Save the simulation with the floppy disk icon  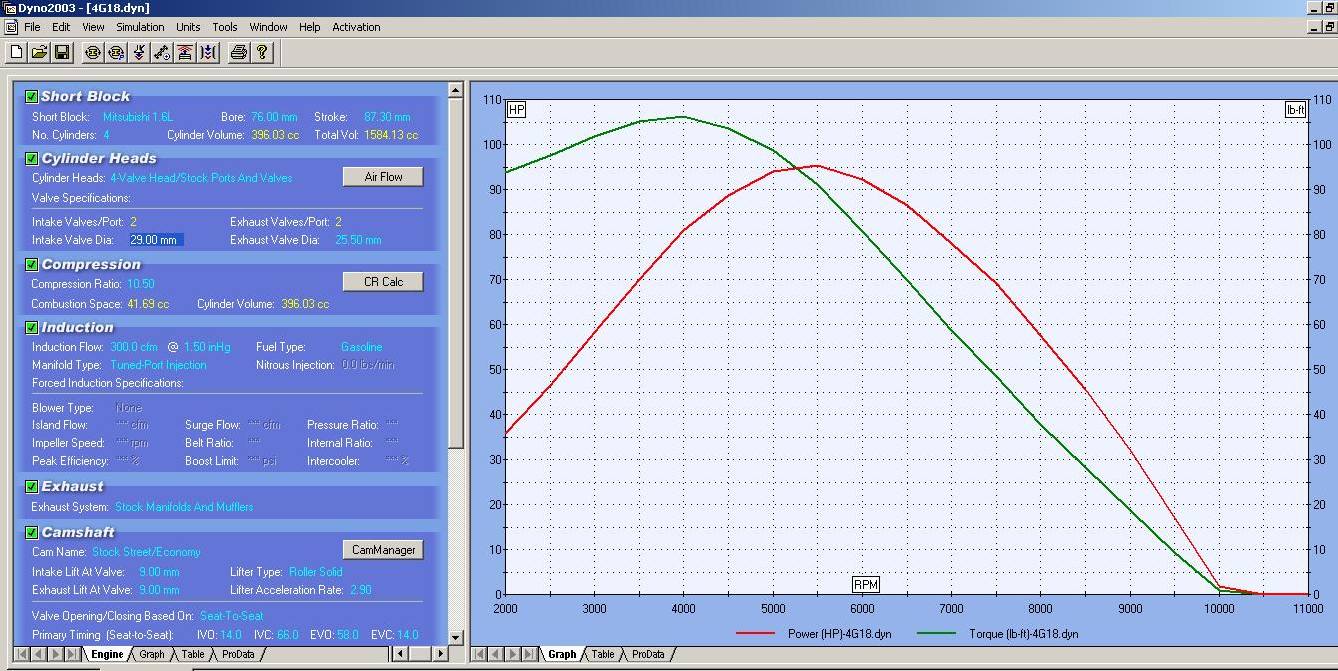[62, 52]
